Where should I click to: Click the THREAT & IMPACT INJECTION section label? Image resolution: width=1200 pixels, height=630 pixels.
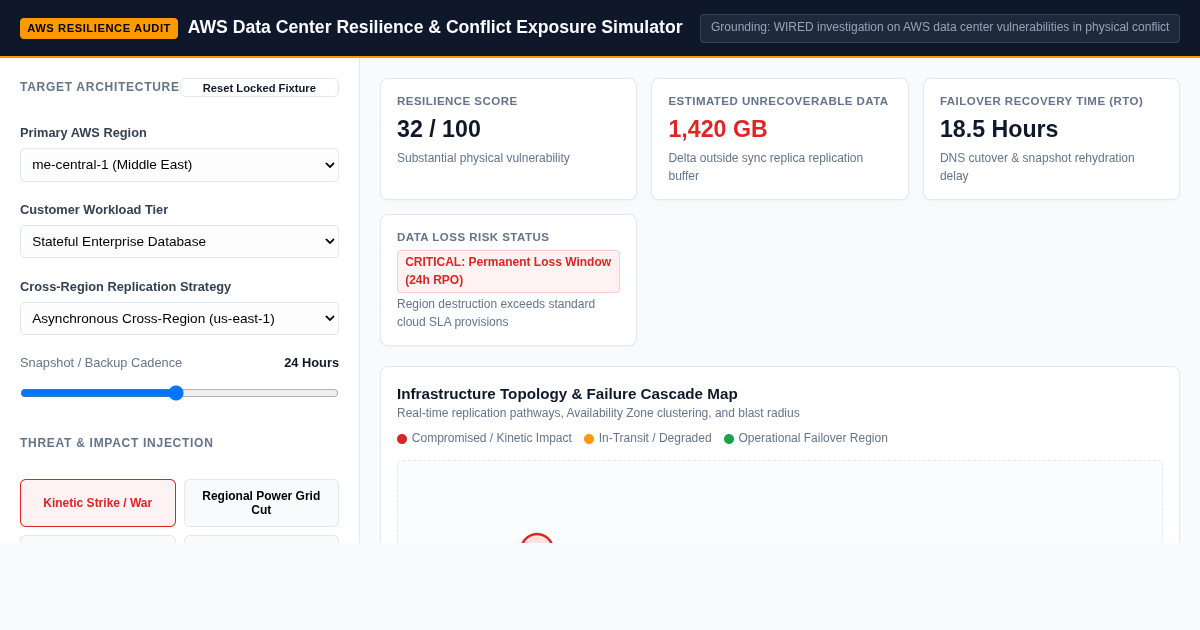pos(117,443)
